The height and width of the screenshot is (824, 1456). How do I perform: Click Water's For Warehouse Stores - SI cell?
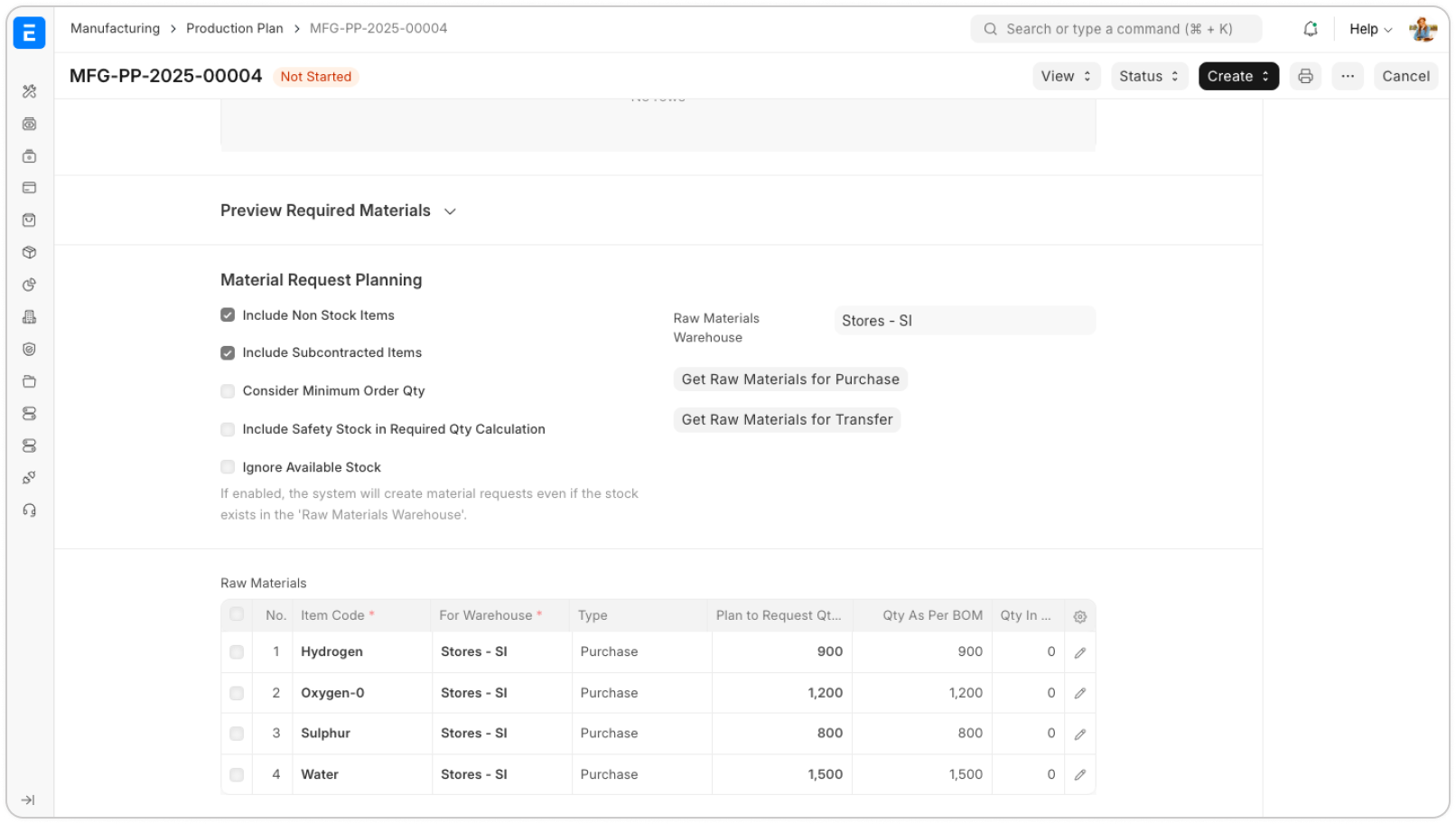pyautogui.click(x=502, y=775)
